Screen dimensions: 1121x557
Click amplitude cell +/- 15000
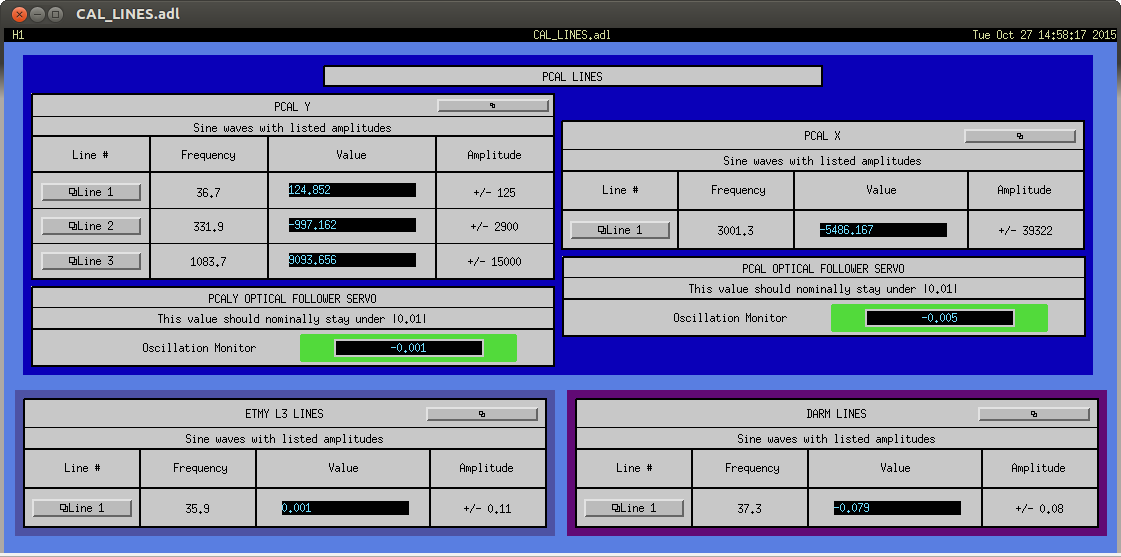[495, 261]
